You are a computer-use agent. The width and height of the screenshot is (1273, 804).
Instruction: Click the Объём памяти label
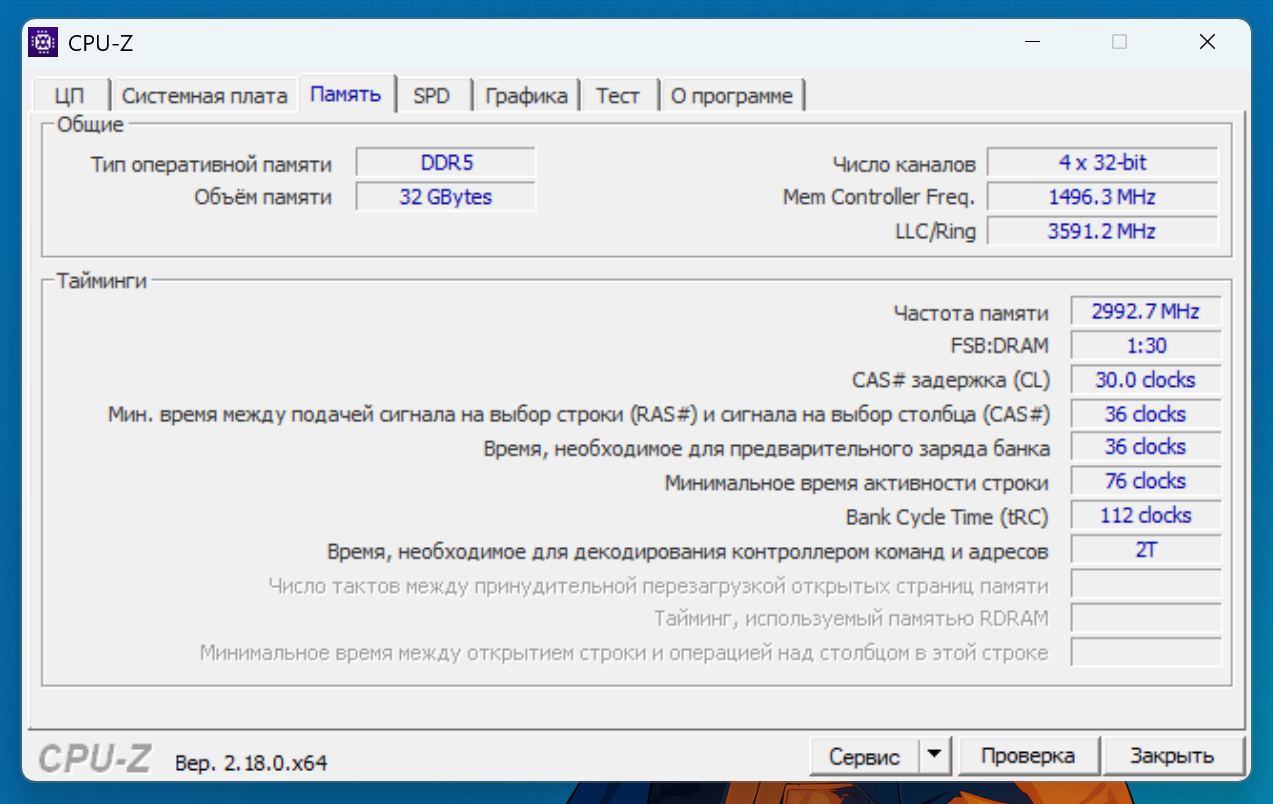click(x=263, y=197)
